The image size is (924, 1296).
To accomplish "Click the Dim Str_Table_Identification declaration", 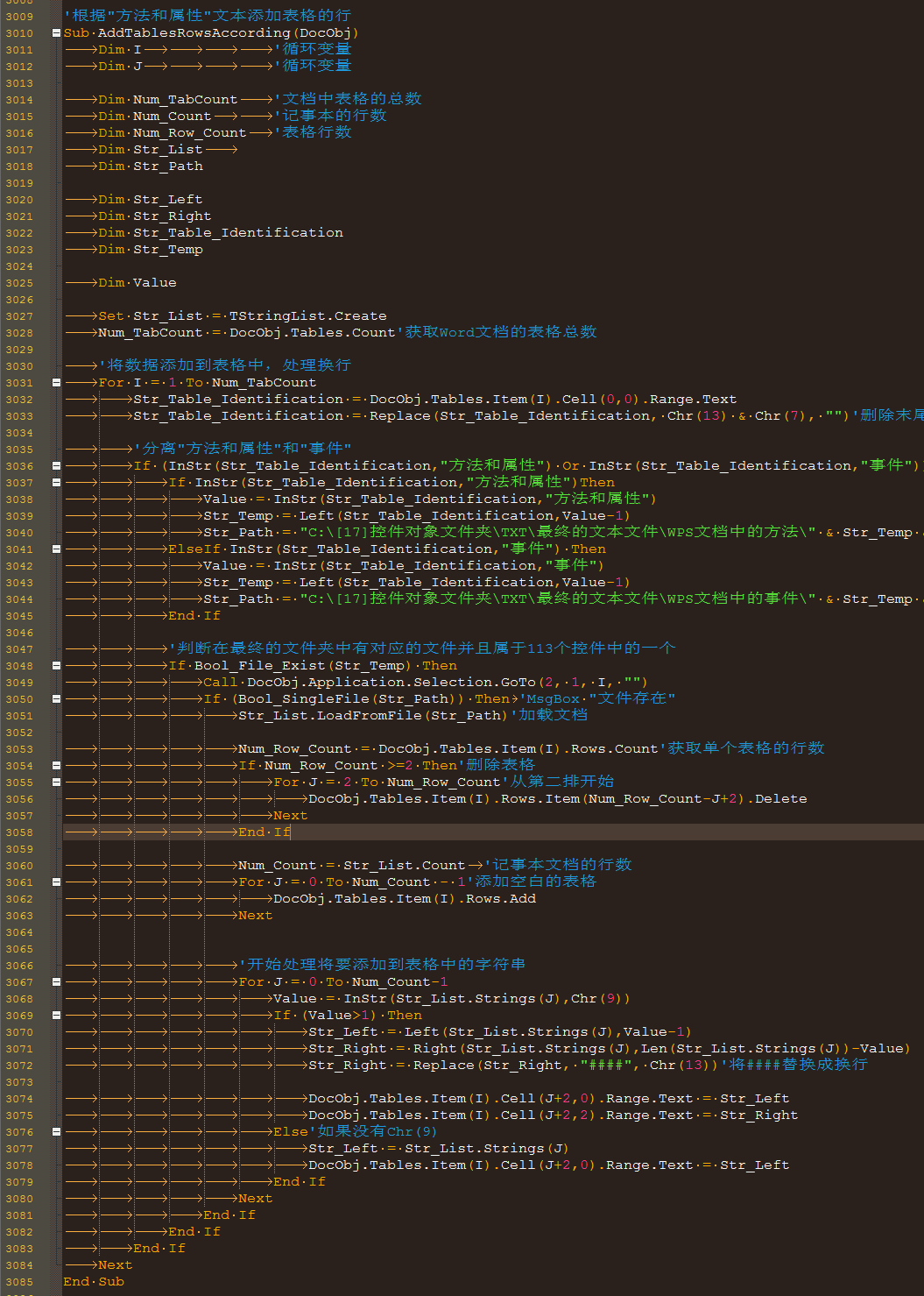I will click(x=221, y=233).
